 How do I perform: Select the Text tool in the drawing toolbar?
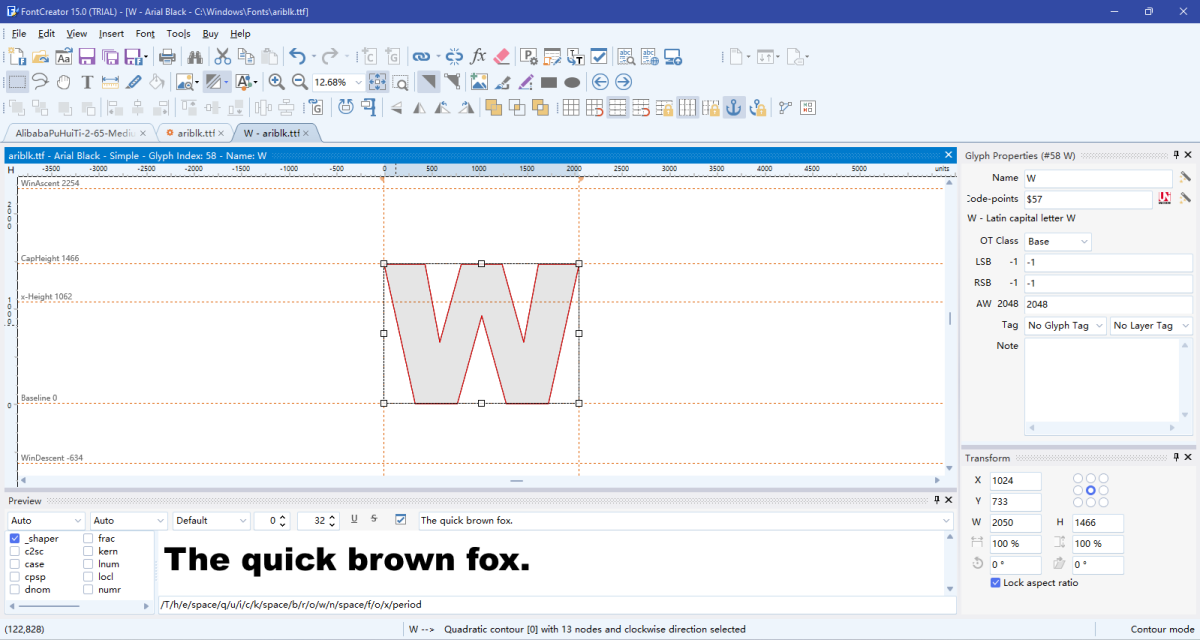click(x=86, y=82)
